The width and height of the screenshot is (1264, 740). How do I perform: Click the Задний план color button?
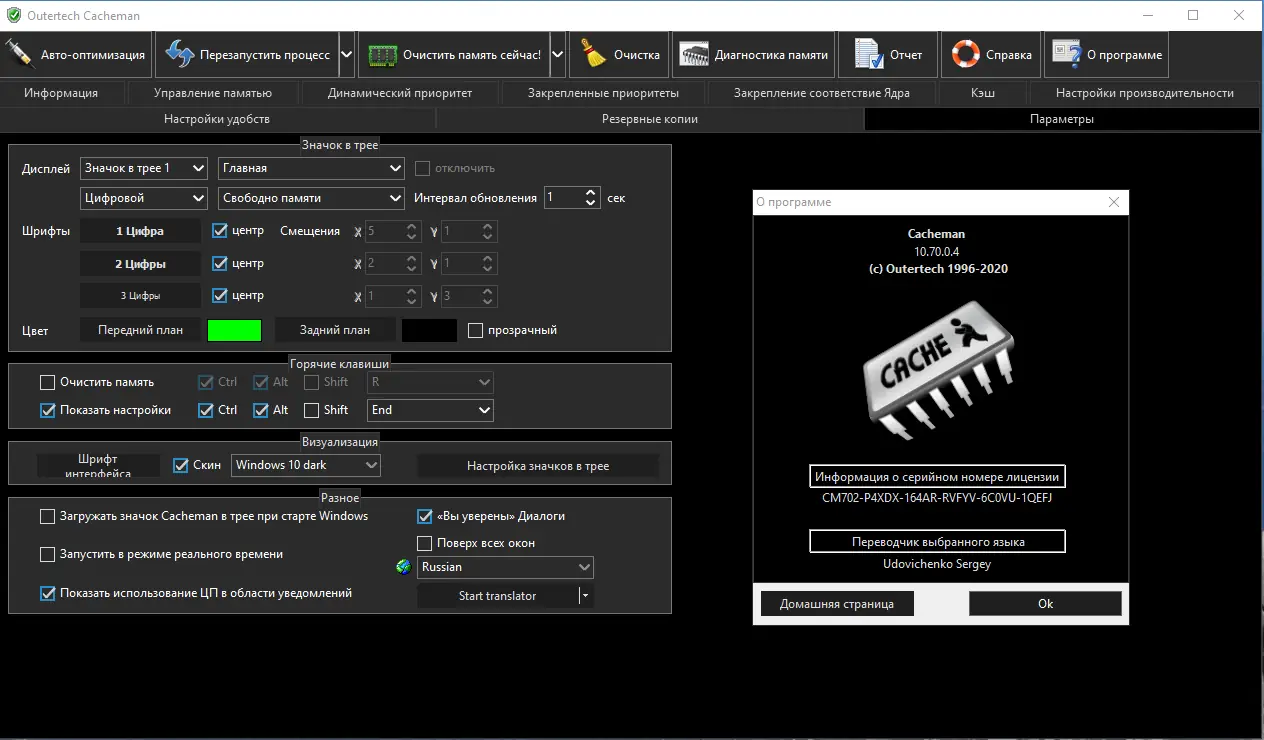coord(335,330)
